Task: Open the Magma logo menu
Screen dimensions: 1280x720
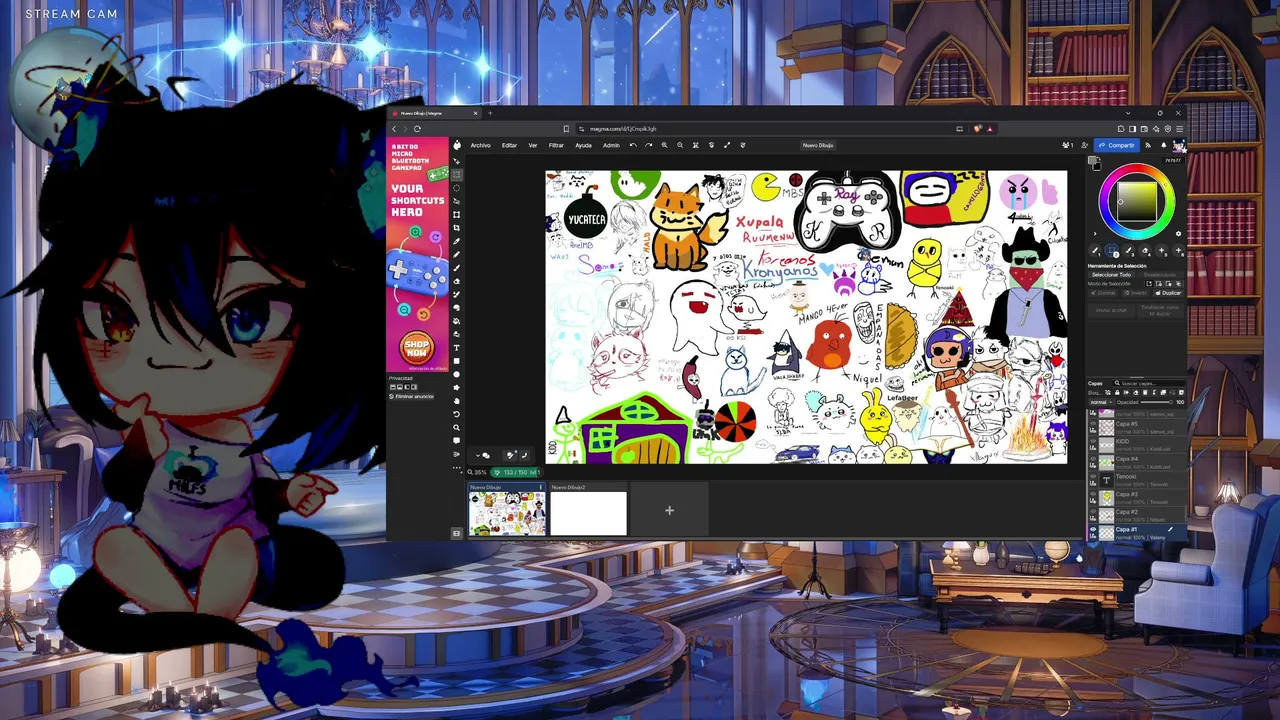Action: point(457,145)
